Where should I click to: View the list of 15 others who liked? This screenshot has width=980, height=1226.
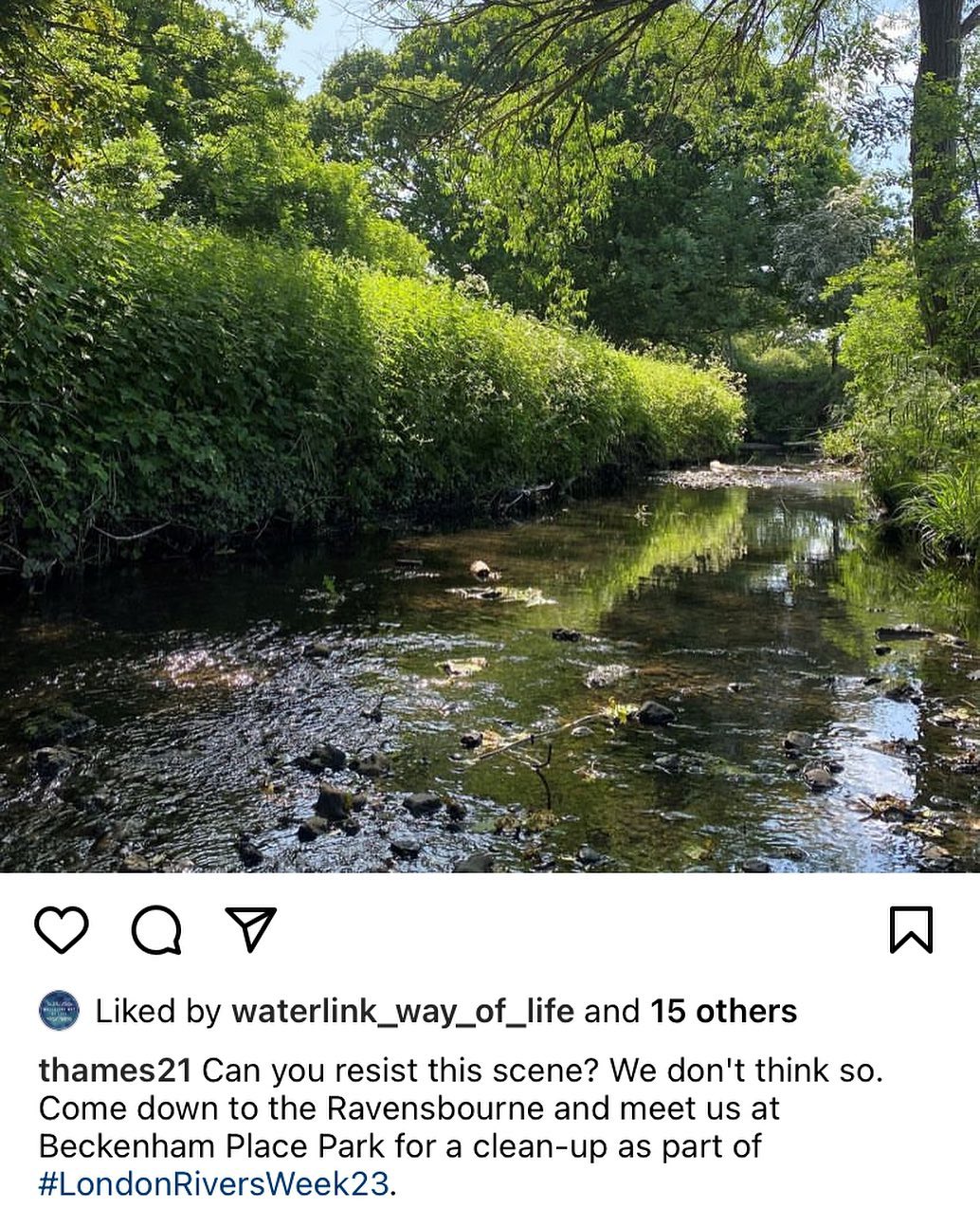(x=723, y=1011)
